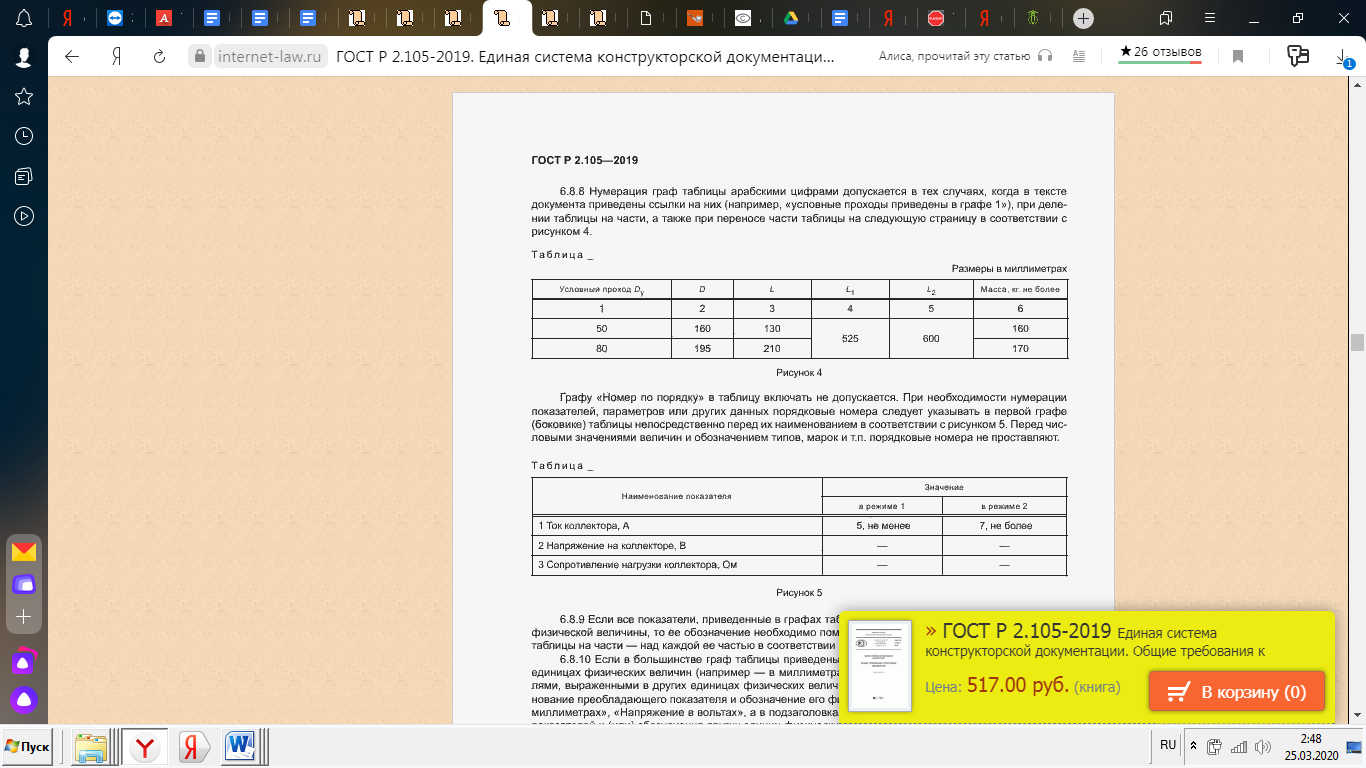Open browsing history clock icon in sidebar

pyautogui.click(x=24, y=136)
